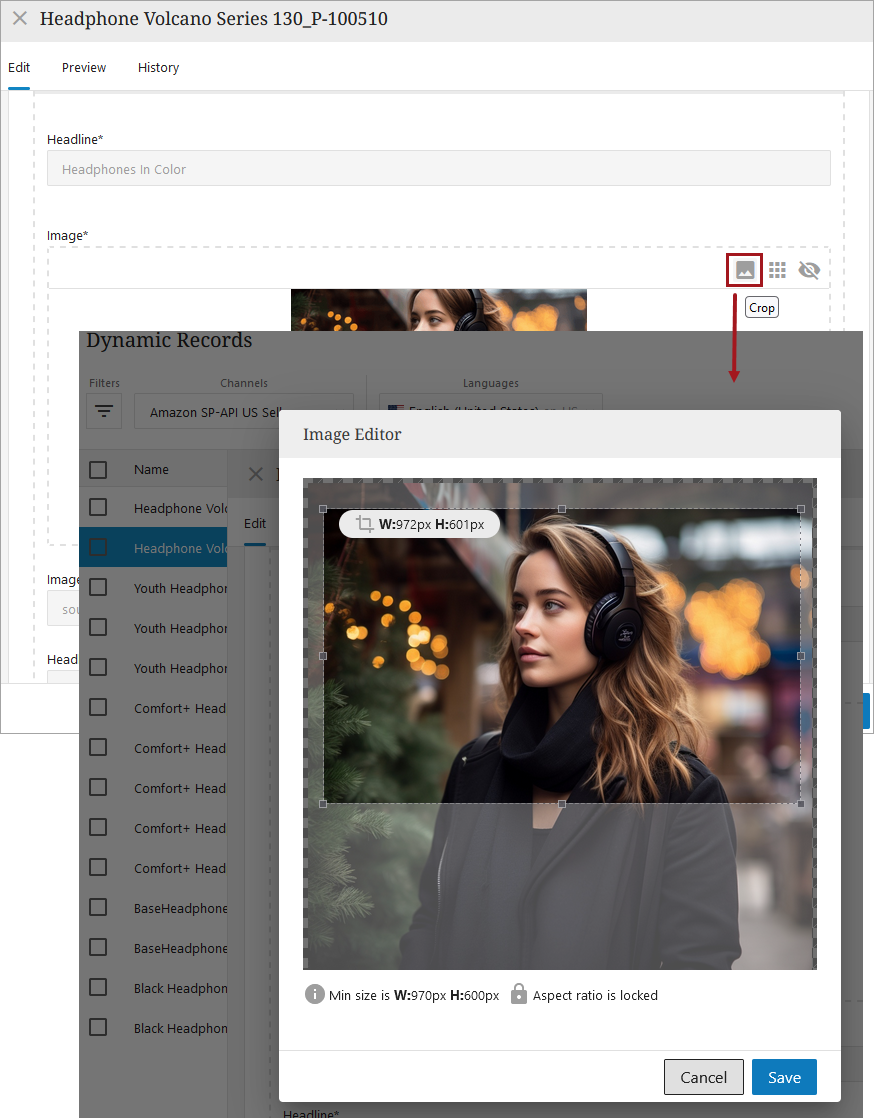Toggle the hide image eye icon
Screen dimensions: 874x1118
coord(809,270)
